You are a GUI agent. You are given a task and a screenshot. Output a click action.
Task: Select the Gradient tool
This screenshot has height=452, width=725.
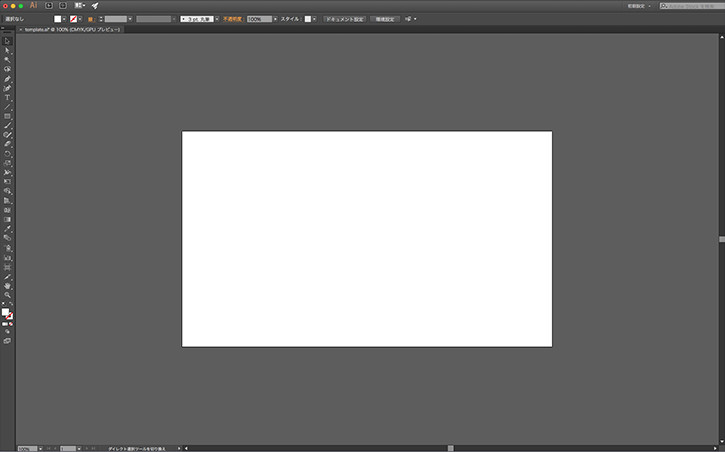(7, 220)
